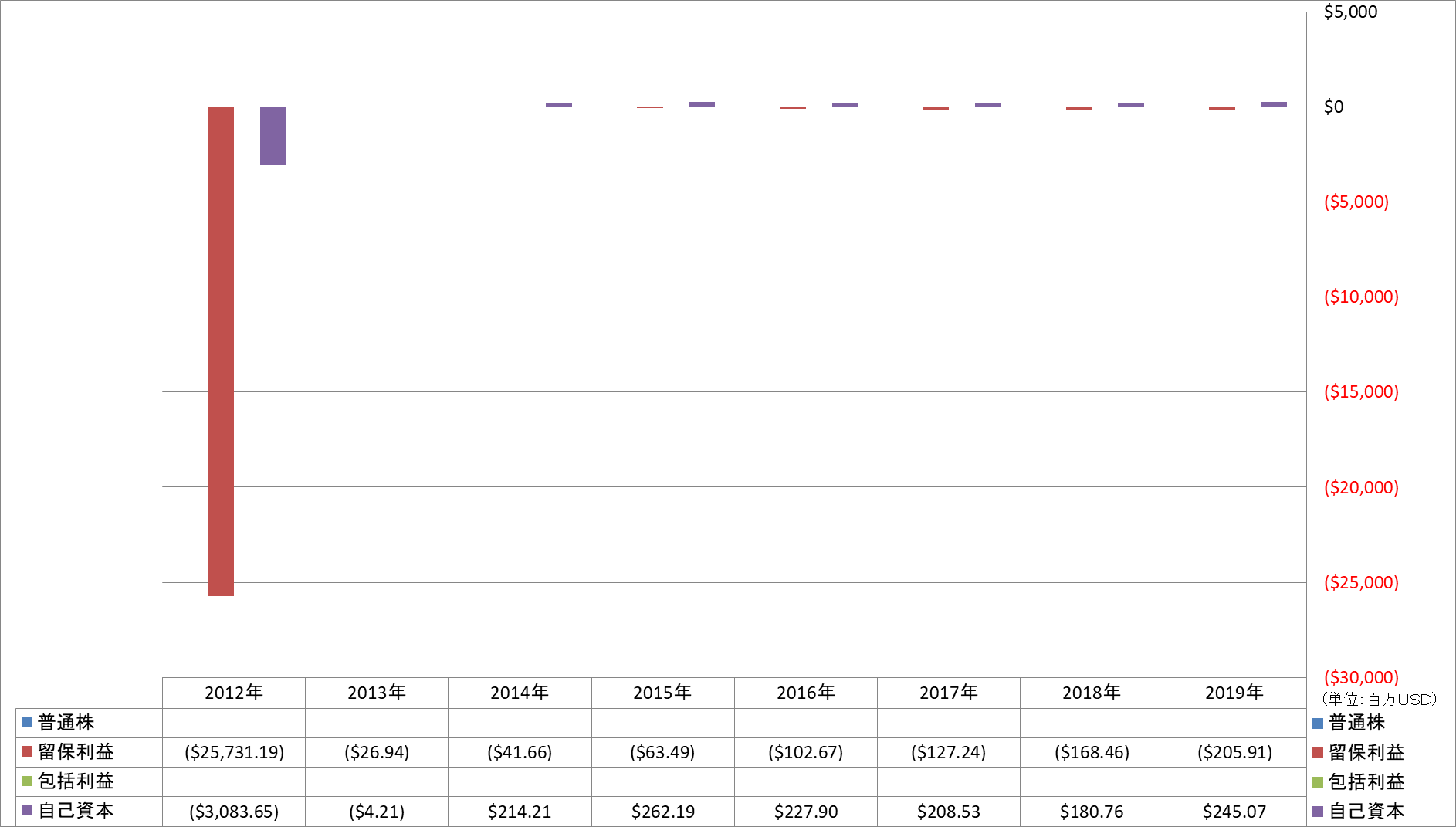Select the tall red 2012 retained earnings bar

click(x=221, y=351)
